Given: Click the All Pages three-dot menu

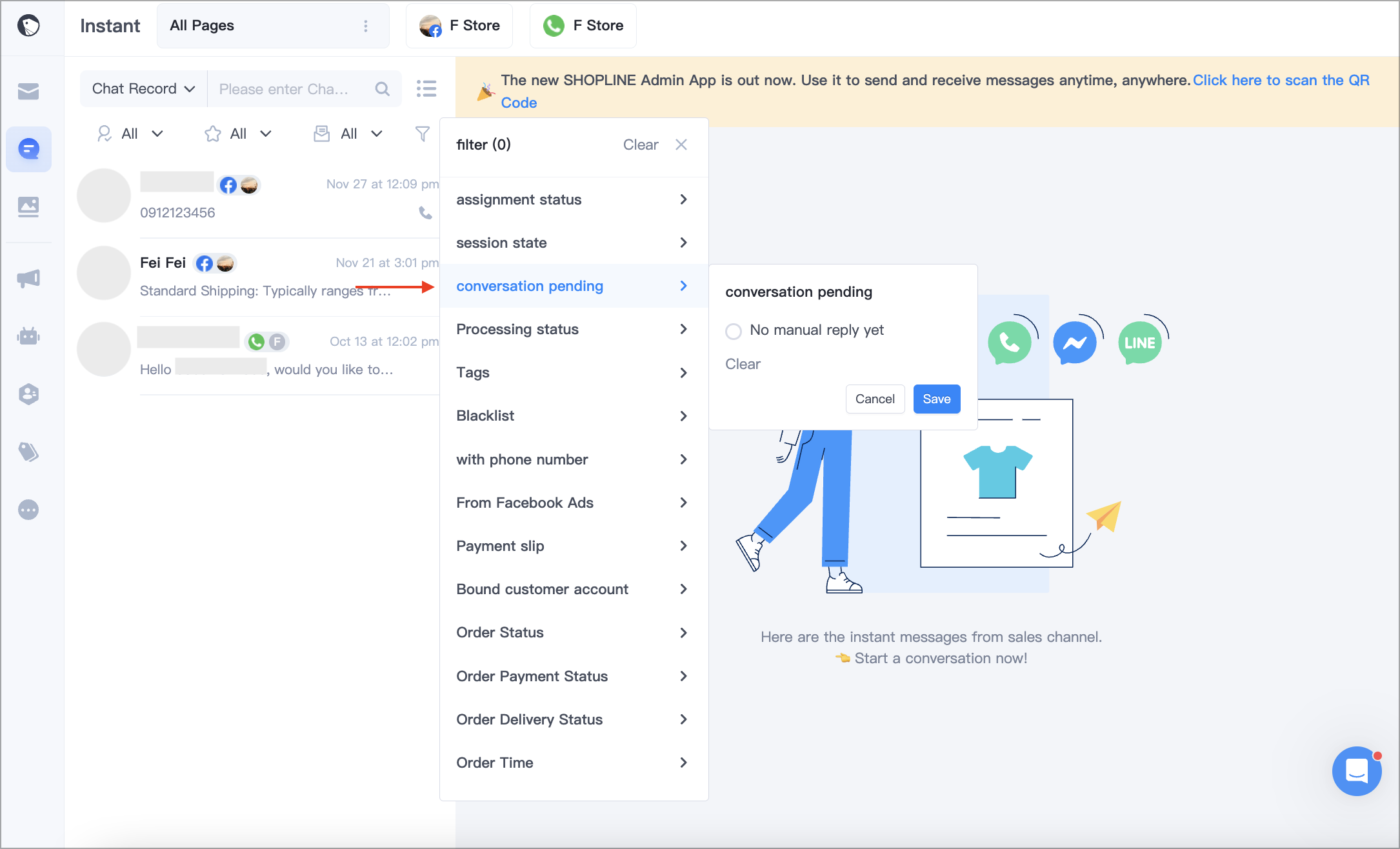Looking at the screenshot, I should click(366, 26).
